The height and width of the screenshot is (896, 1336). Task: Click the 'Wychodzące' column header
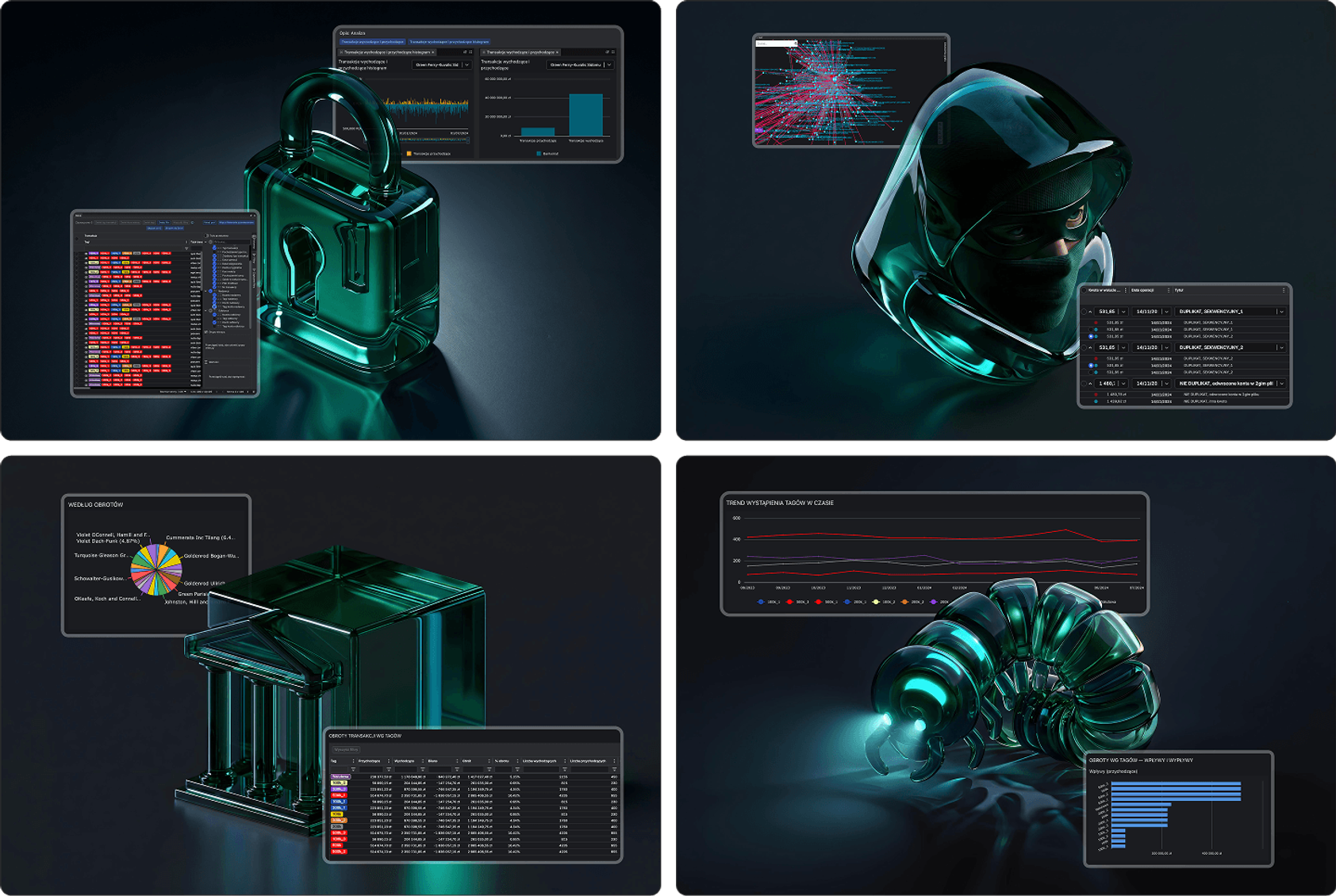pyautogui.click(x=405, y=761)
